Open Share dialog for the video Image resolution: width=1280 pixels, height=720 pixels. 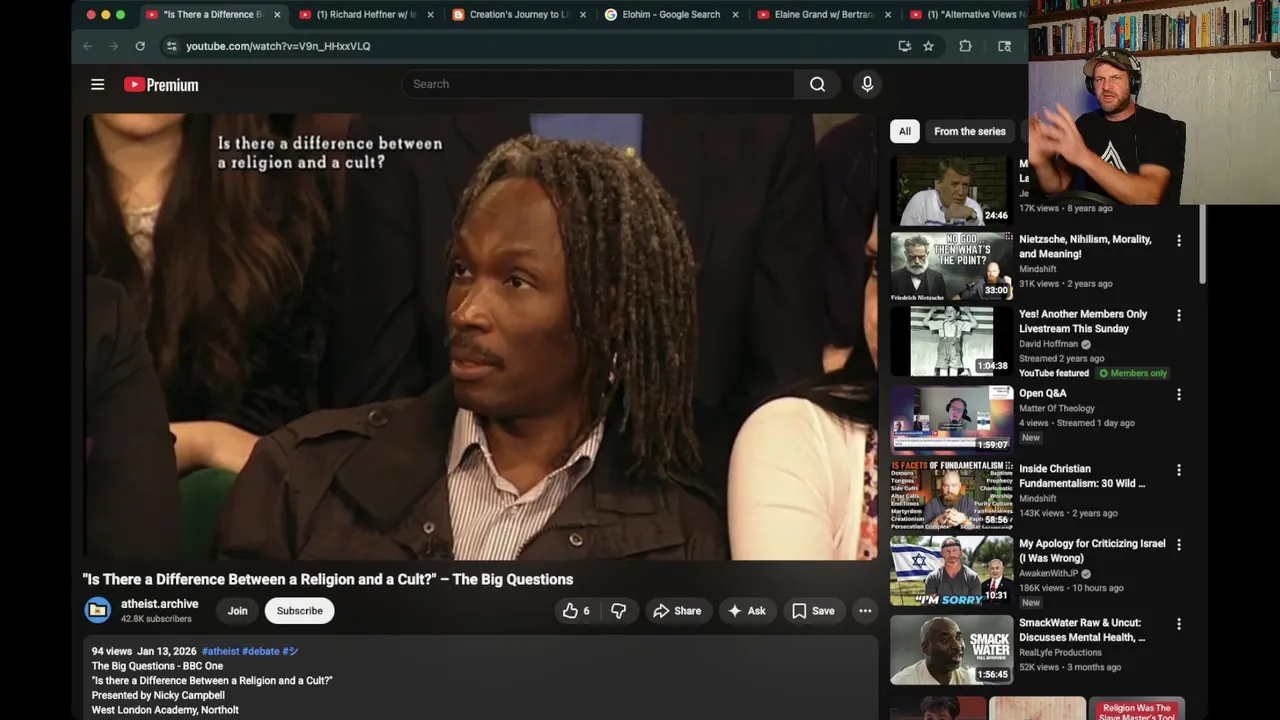click(x=677, y=611)
